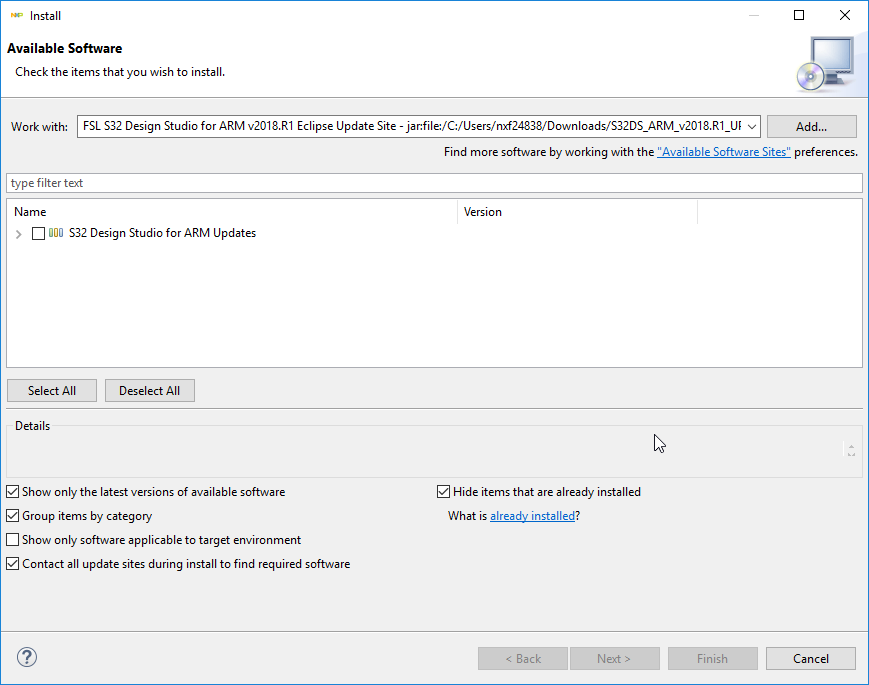Close the Install dialog window
The height and width of the screenshot is (685, 869).
(845, 16)
